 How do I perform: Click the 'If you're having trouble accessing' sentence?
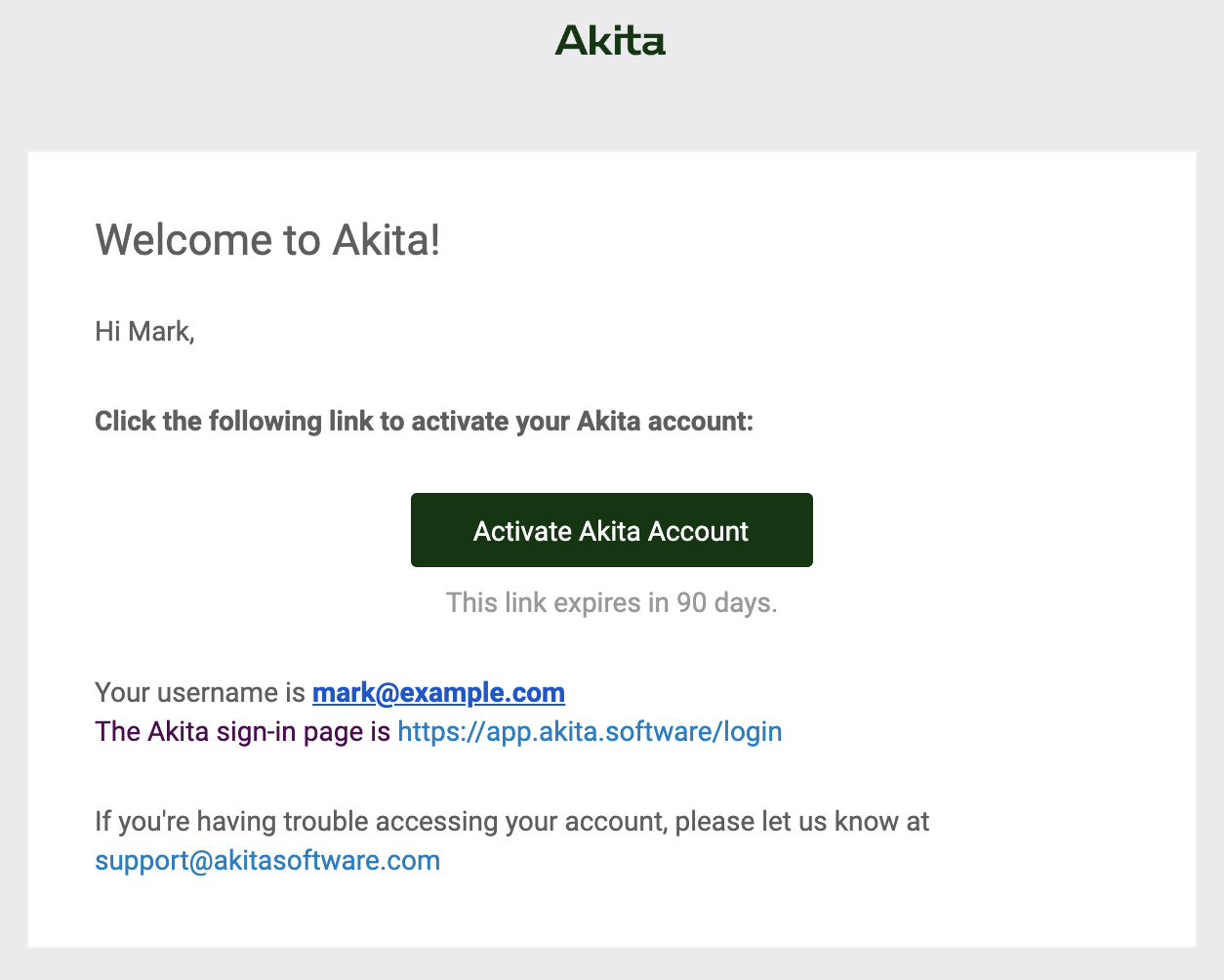click(512, 822)
